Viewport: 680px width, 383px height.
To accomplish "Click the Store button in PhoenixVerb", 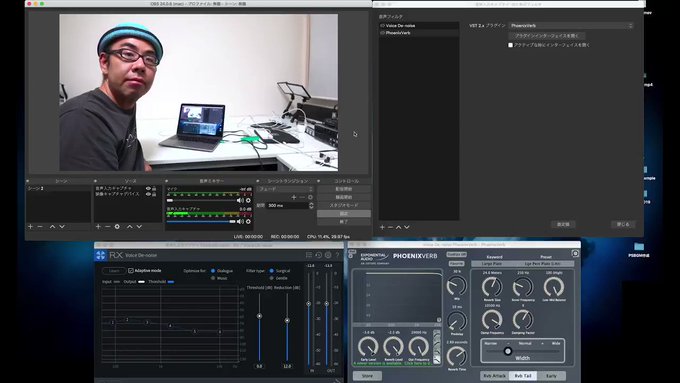I will coord(367,376).
